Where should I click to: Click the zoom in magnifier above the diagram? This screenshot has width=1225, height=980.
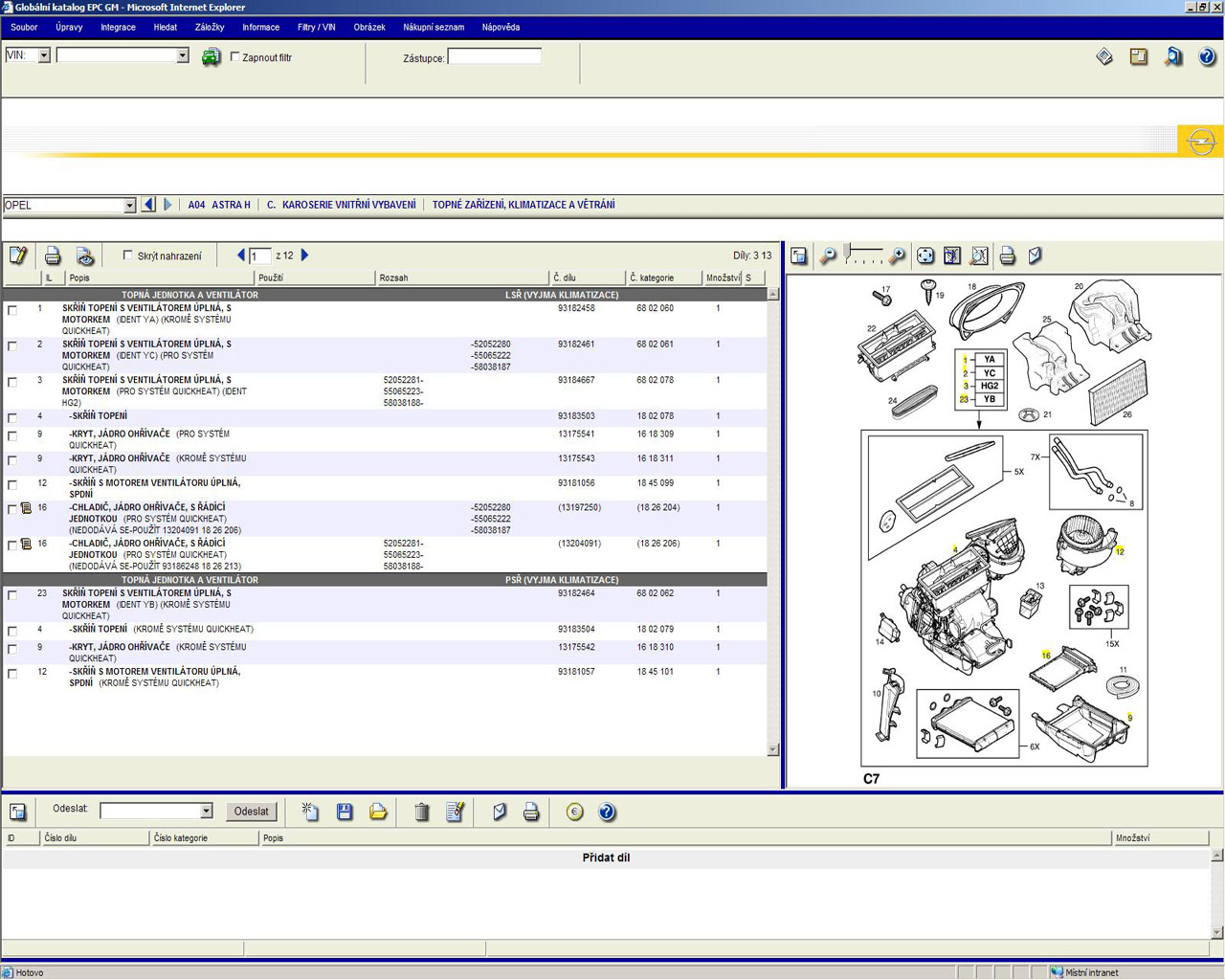pos(897,256)
